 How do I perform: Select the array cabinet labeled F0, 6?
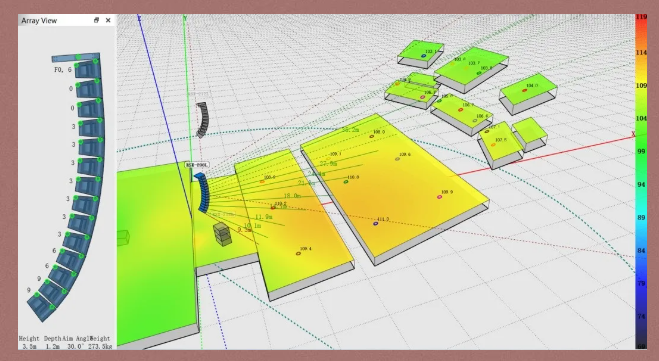click(87, 69)
